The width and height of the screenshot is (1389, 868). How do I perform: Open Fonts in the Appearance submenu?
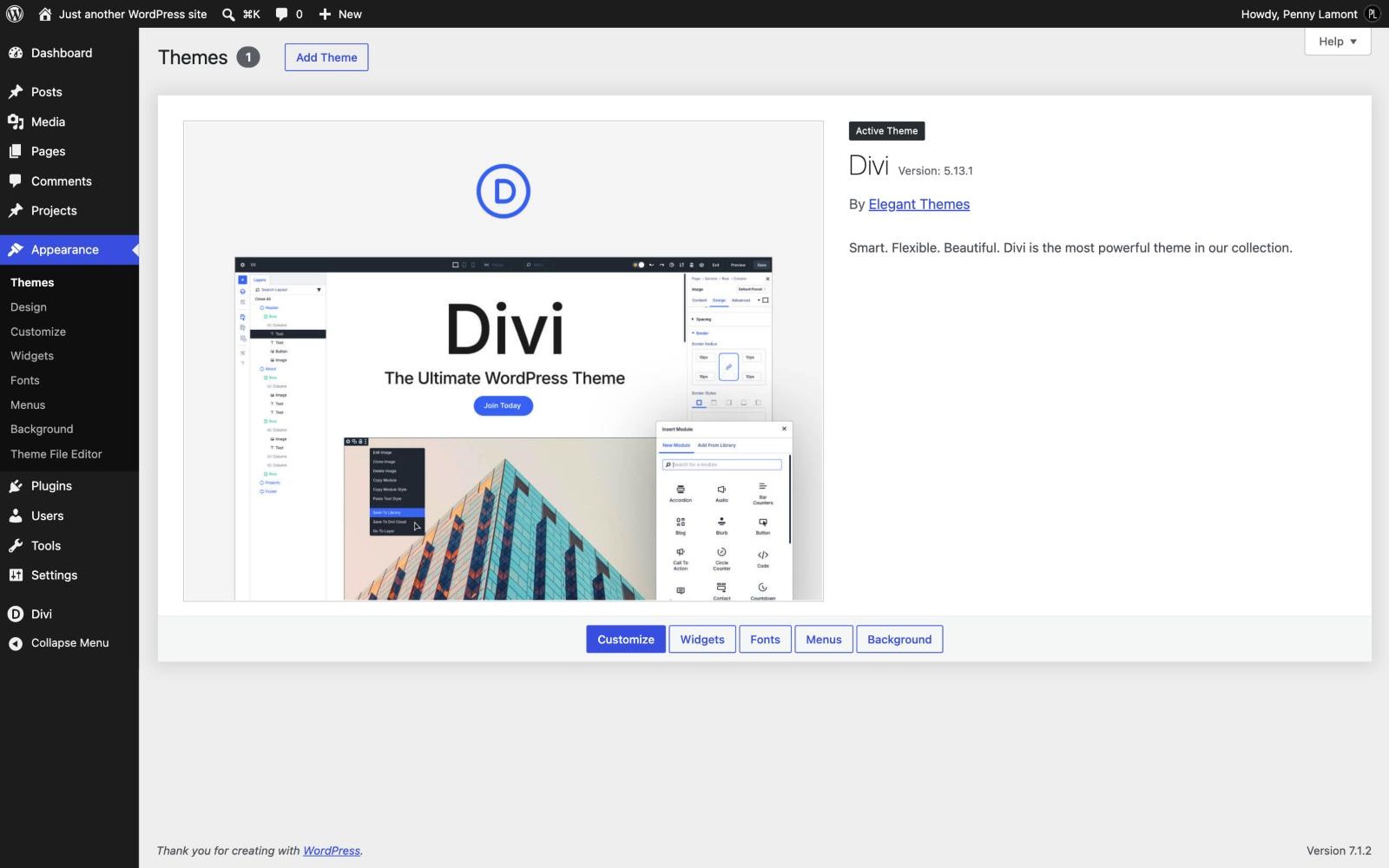coord(25,380)
